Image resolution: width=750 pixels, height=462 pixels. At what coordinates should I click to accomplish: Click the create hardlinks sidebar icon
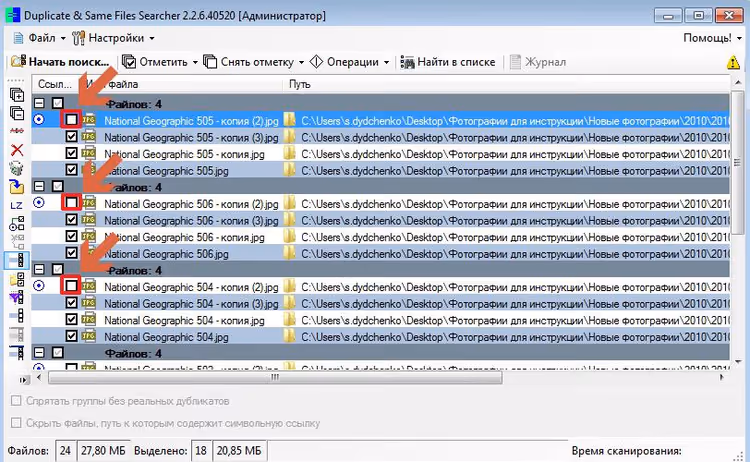(17, 223)
